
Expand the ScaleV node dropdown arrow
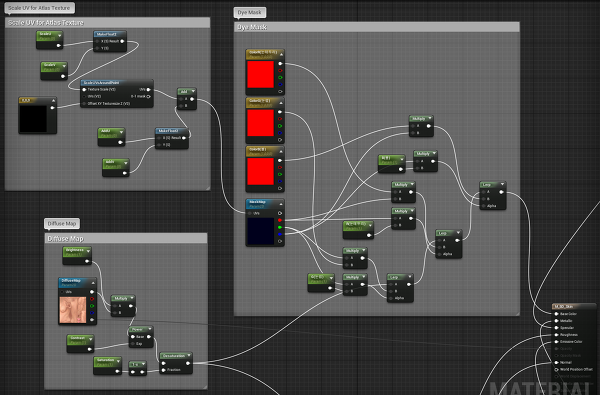64,67
